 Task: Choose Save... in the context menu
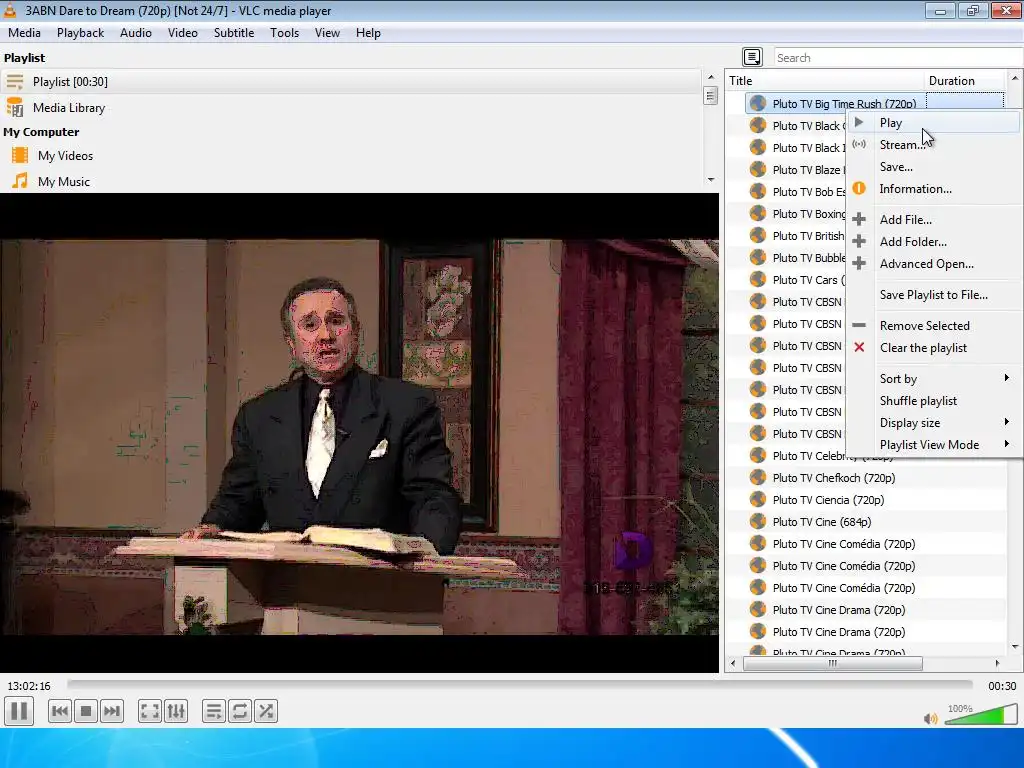934,167
